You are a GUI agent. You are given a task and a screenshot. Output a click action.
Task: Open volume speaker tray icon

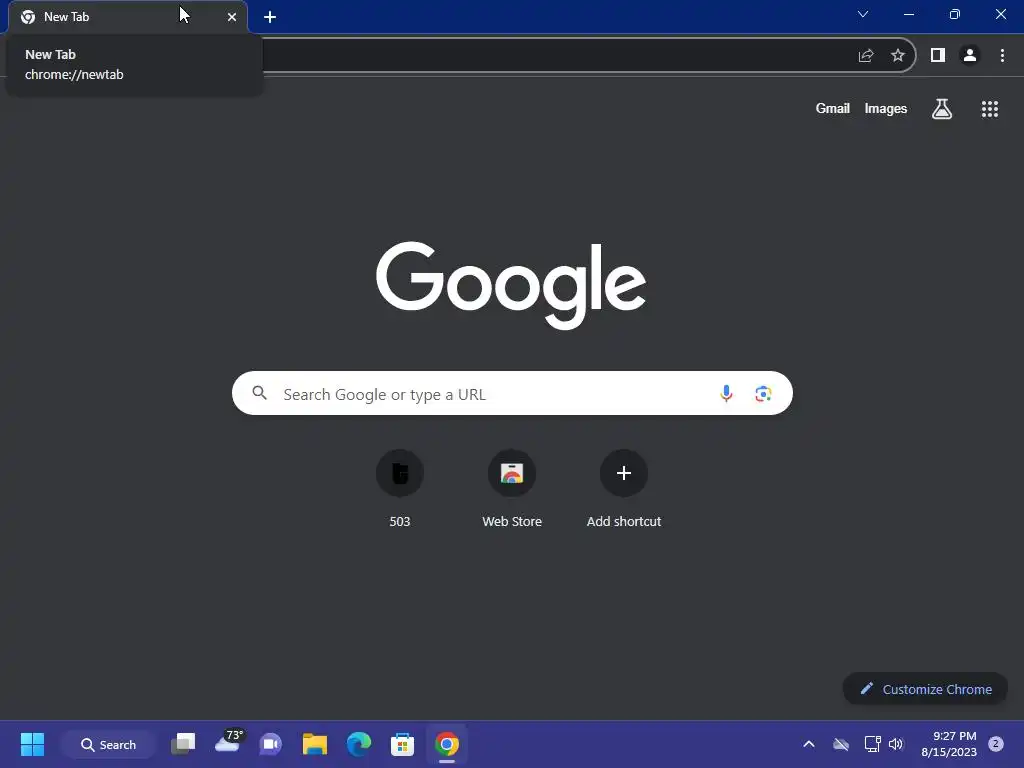(x=896, y=744)
